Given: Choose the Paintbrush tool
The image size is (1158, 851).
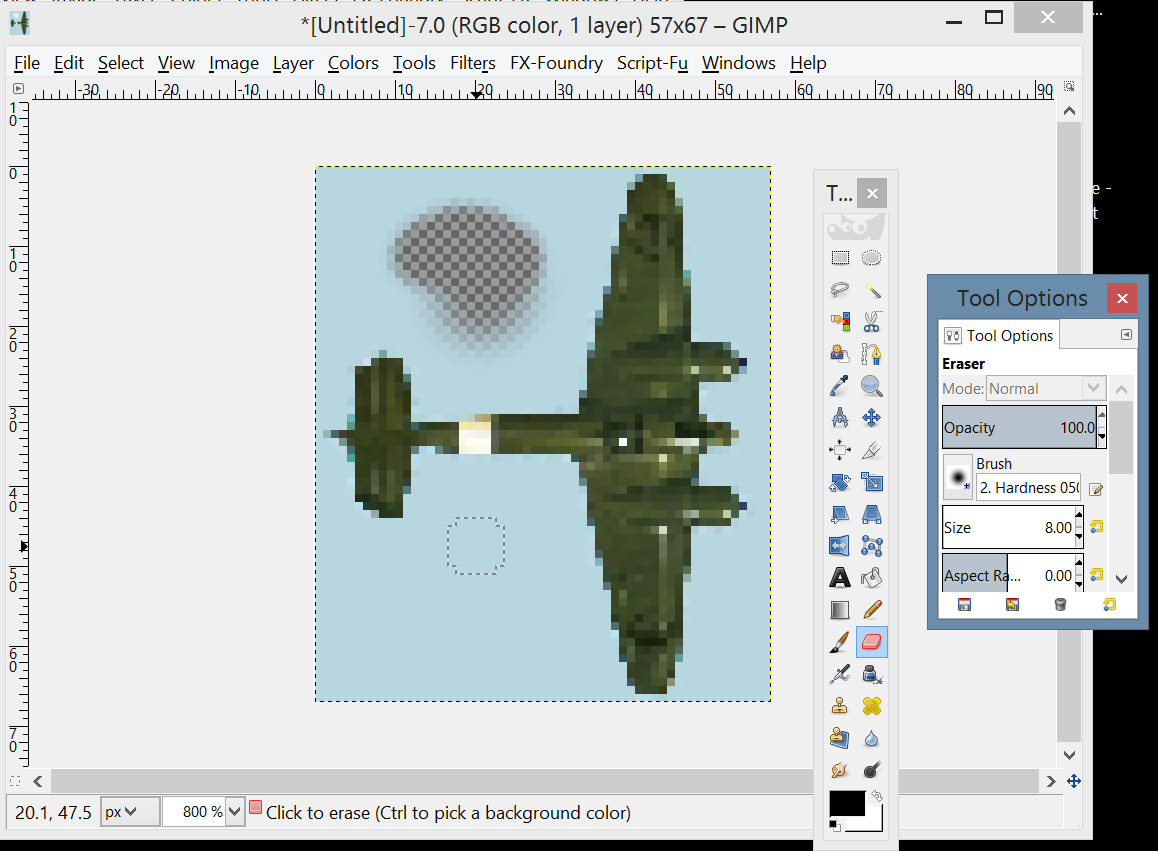Looking at the screenshot, I should (x=840, y=642).
